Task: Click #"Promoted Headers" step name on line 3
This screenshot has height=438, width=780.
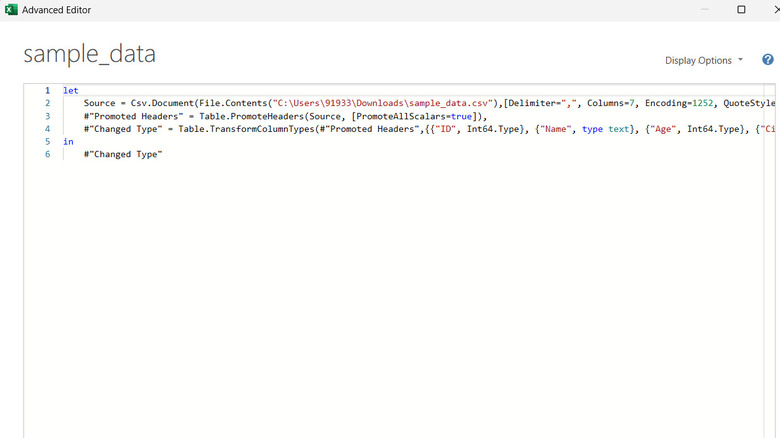Action: (x=133, y=116)
